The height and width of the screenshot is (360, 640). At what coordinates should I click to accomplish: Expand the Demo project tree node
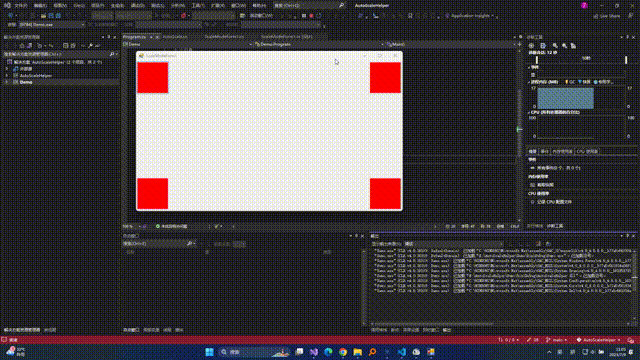(6, 82)
